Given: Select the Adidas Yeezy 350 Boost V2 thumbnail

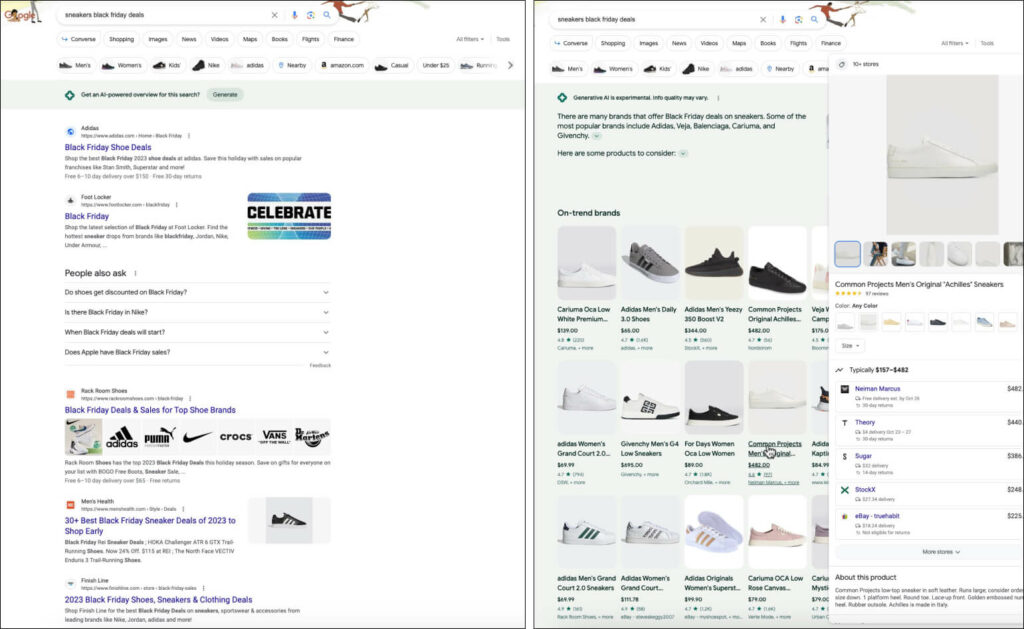Looking at the screenshot, I should [x=712, y=263].
